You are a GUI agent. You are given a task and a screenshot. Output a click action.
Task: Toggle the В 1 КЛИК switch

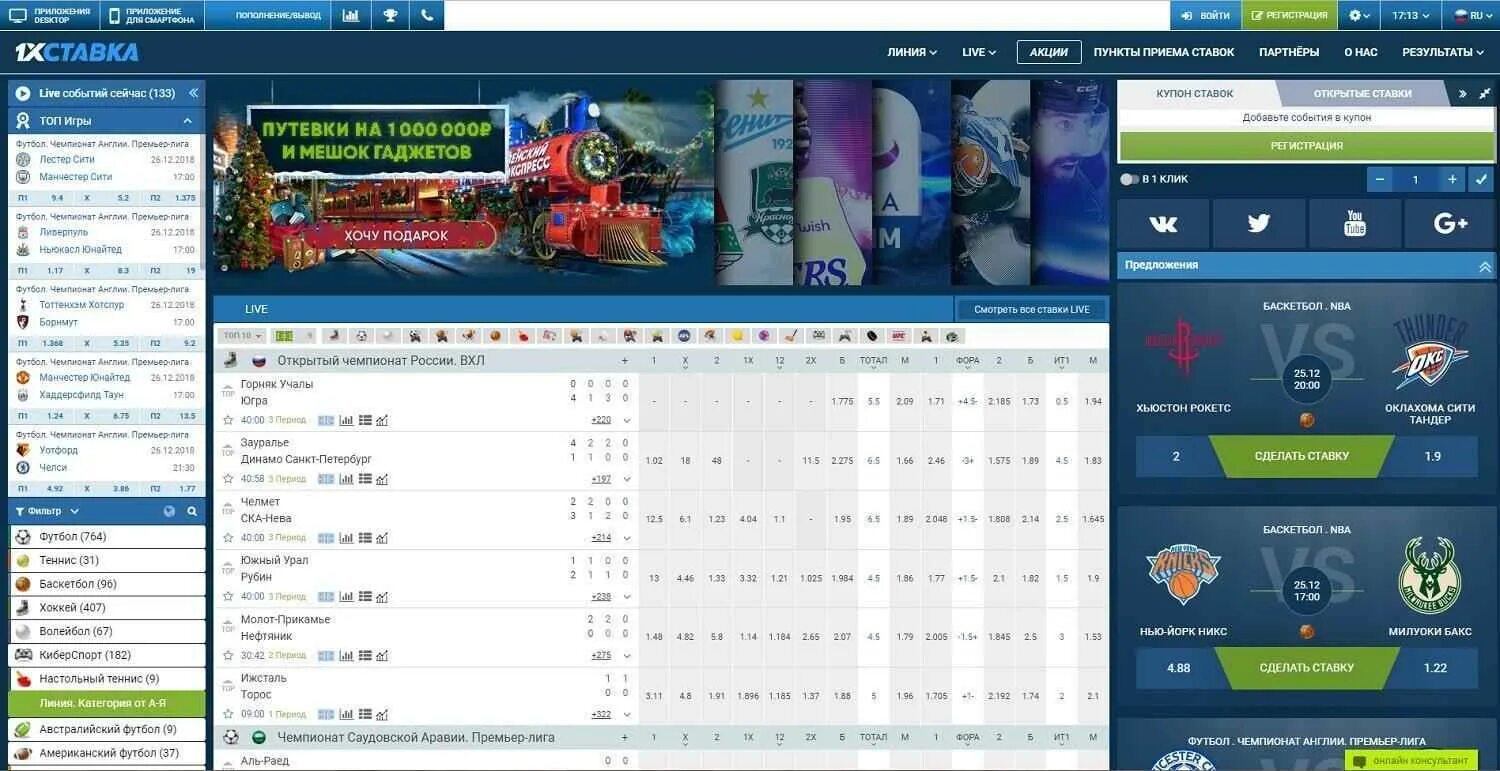pos(1130,179)
